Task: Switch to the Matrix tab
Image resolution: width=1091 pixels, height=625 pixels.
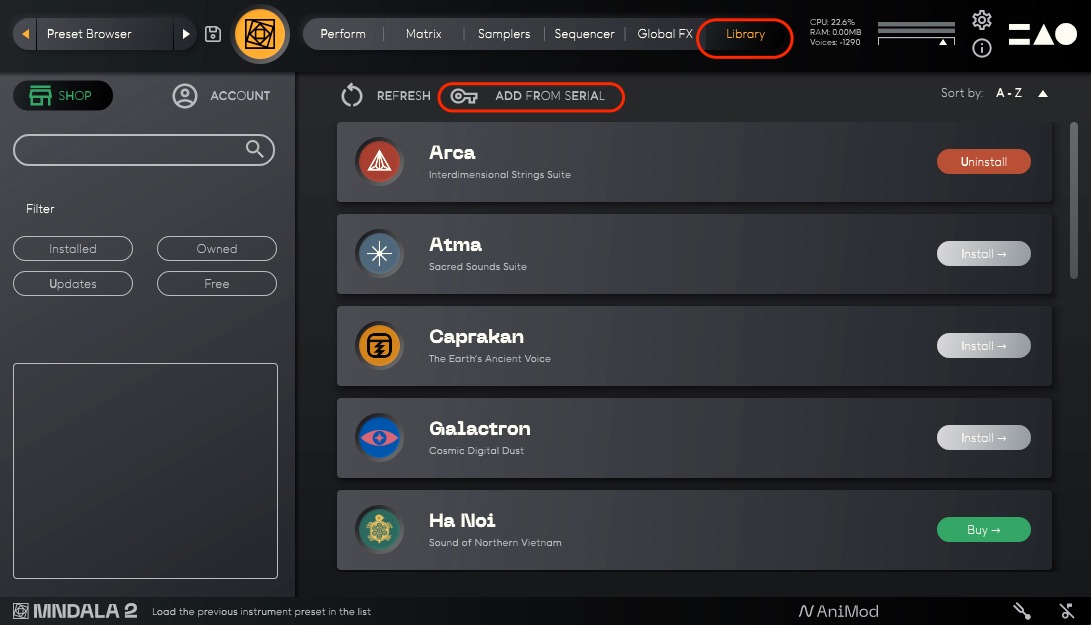Action: click(424, 33)
